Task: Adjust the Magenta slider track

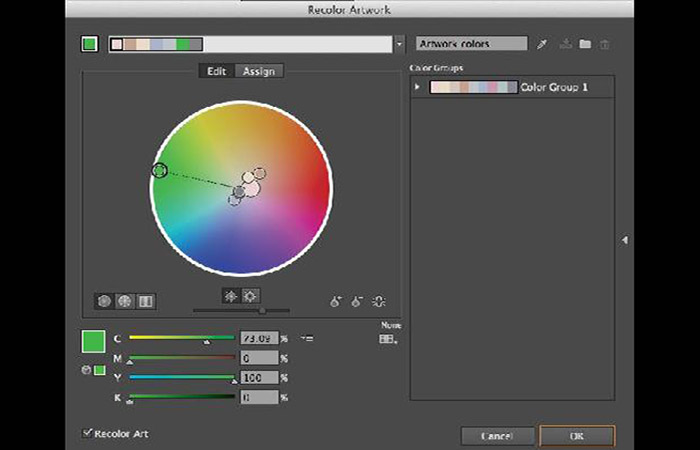Action: click(x=182, y=358)
